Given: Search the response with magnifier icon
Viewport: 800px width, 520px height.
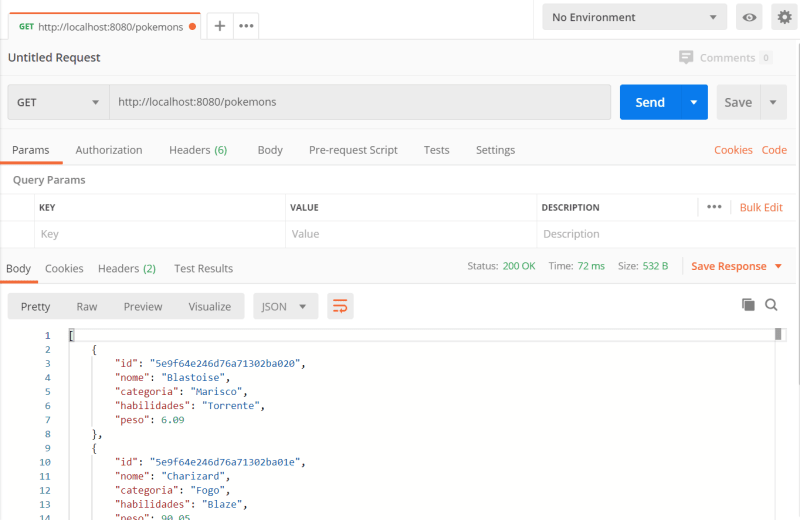Looking at the screenshot, I should tap(771, 305).
